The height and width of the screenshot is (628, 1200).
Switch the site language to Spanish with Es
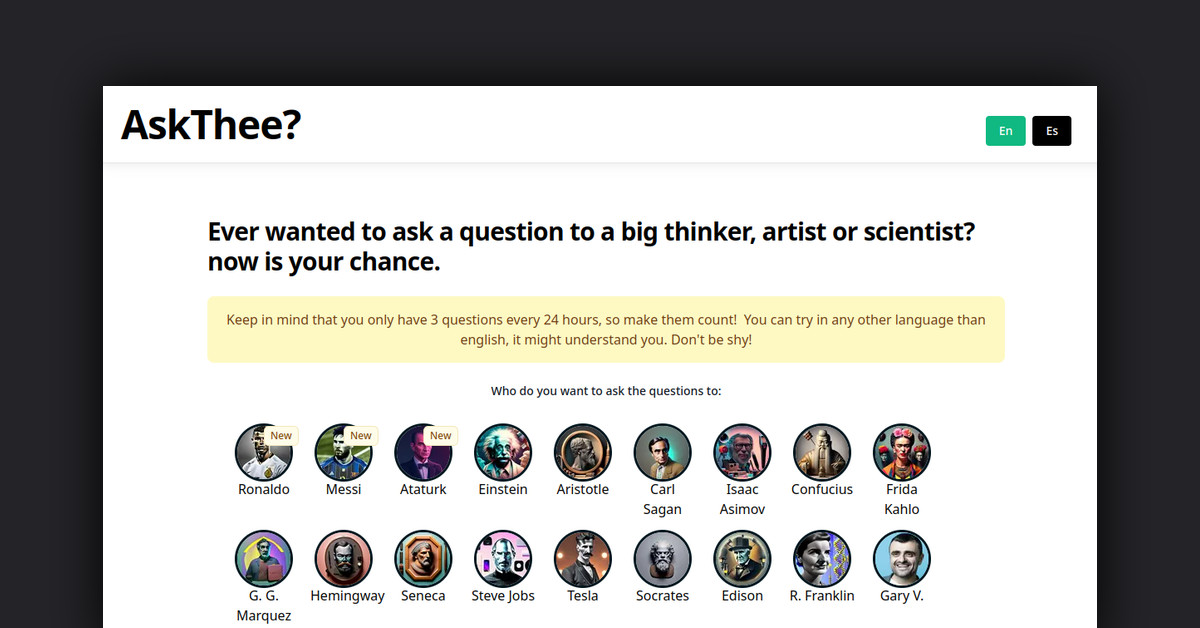click(x=1051, y=130)
